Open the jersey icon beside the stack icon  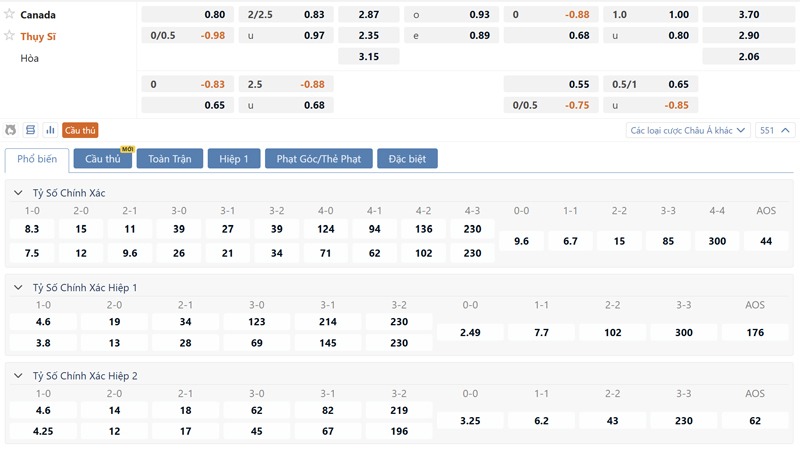point(11,130)
